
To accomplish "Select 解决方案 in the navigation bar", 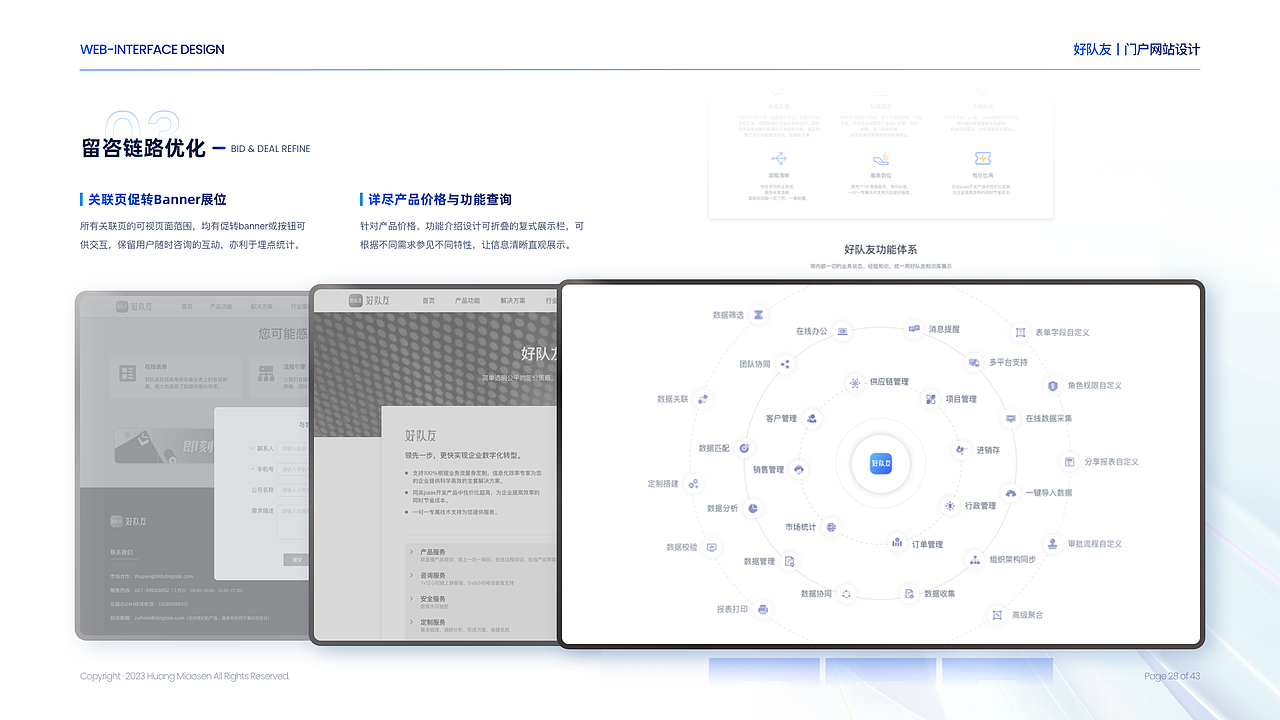I will (512, 302).
